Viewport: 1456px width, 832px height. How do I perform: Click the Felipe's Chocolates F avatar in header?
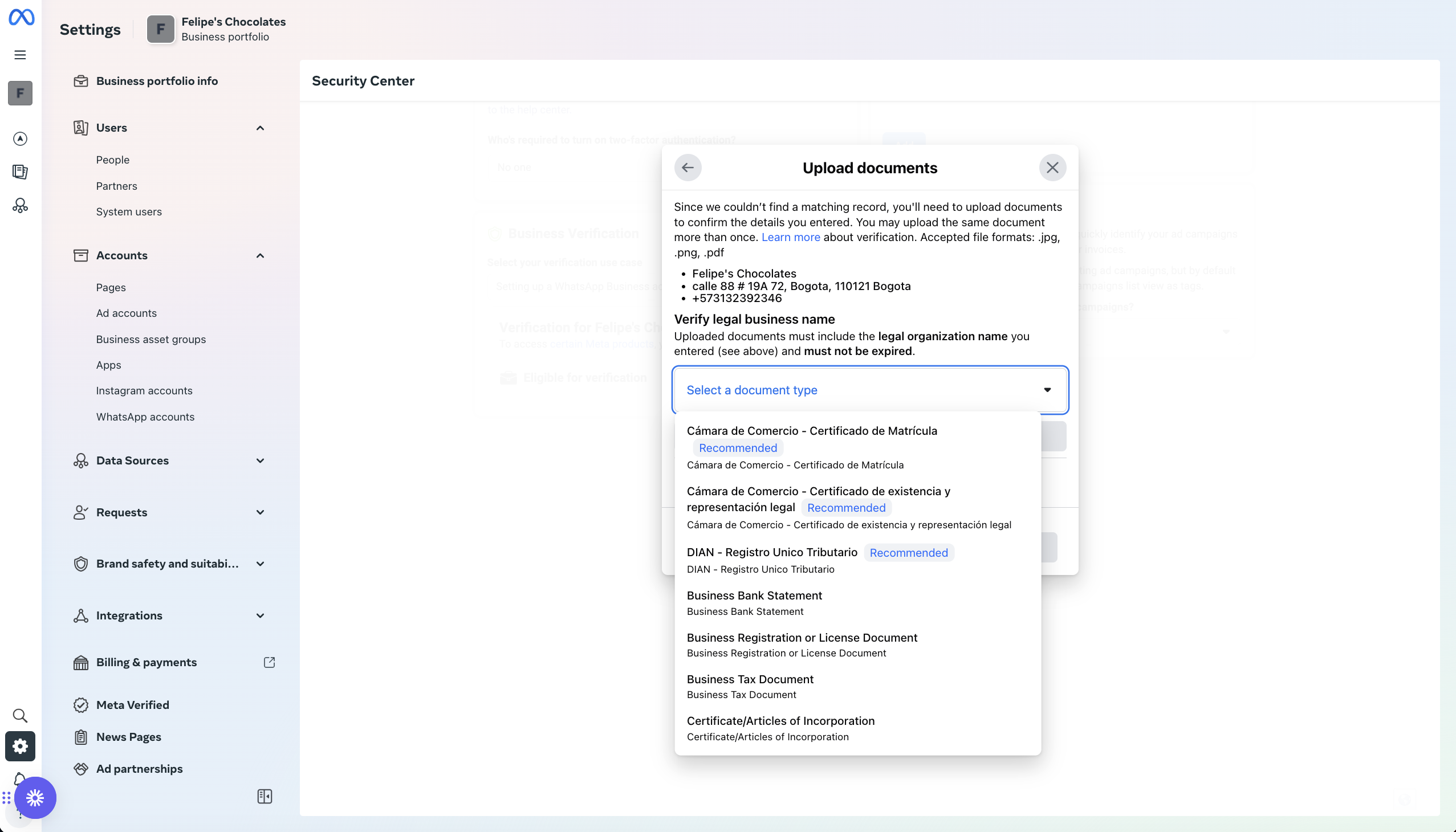[x=161, y=29]
